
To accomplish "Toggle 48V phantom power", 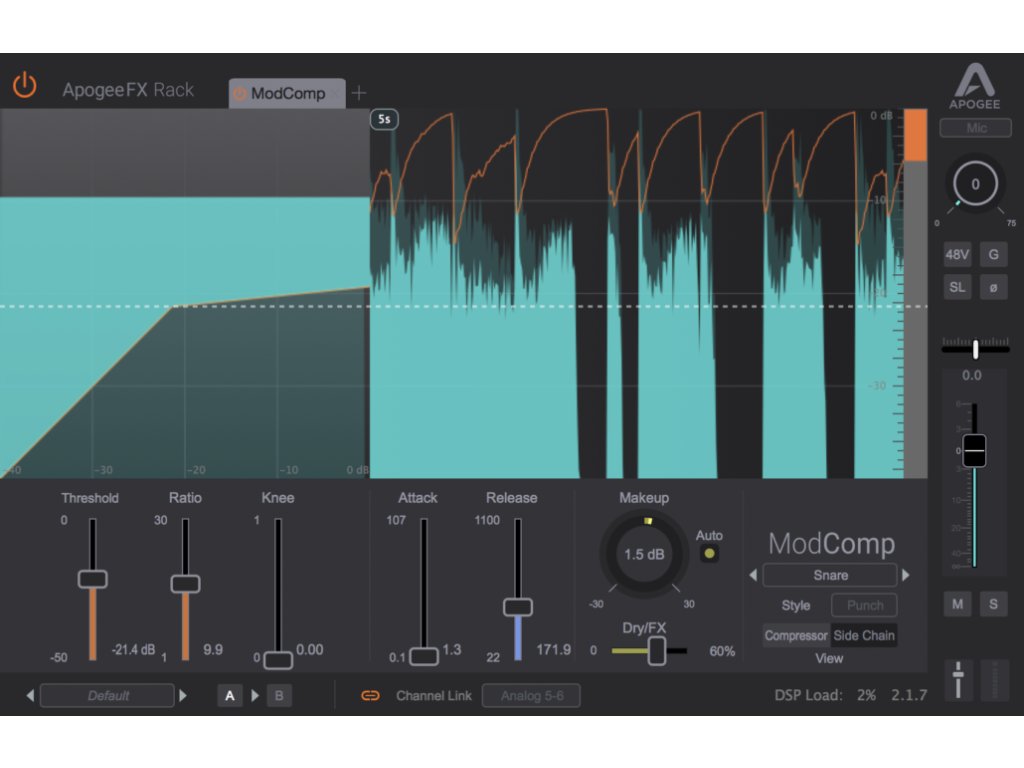I will pyautogui.click(x=957, y=255).
